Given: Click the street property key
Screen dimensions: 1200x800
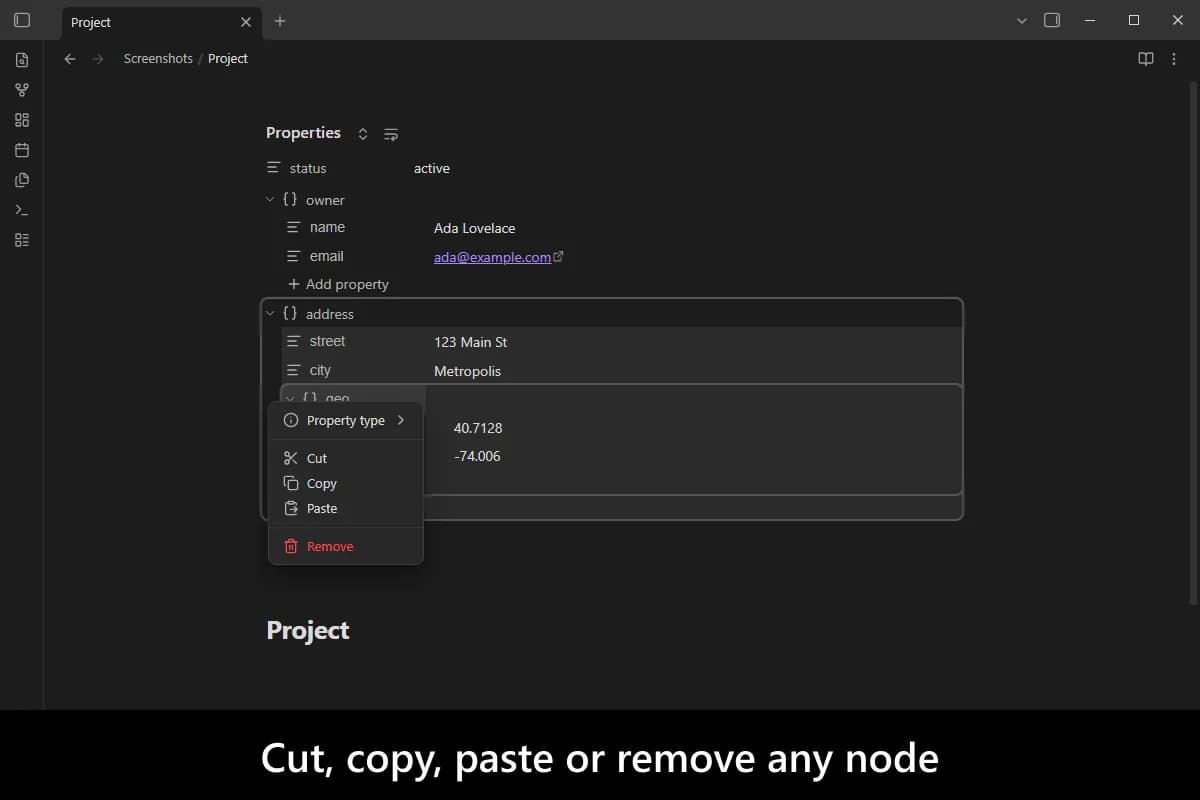Looking at the screenshot, I should (x=328, y=341).
